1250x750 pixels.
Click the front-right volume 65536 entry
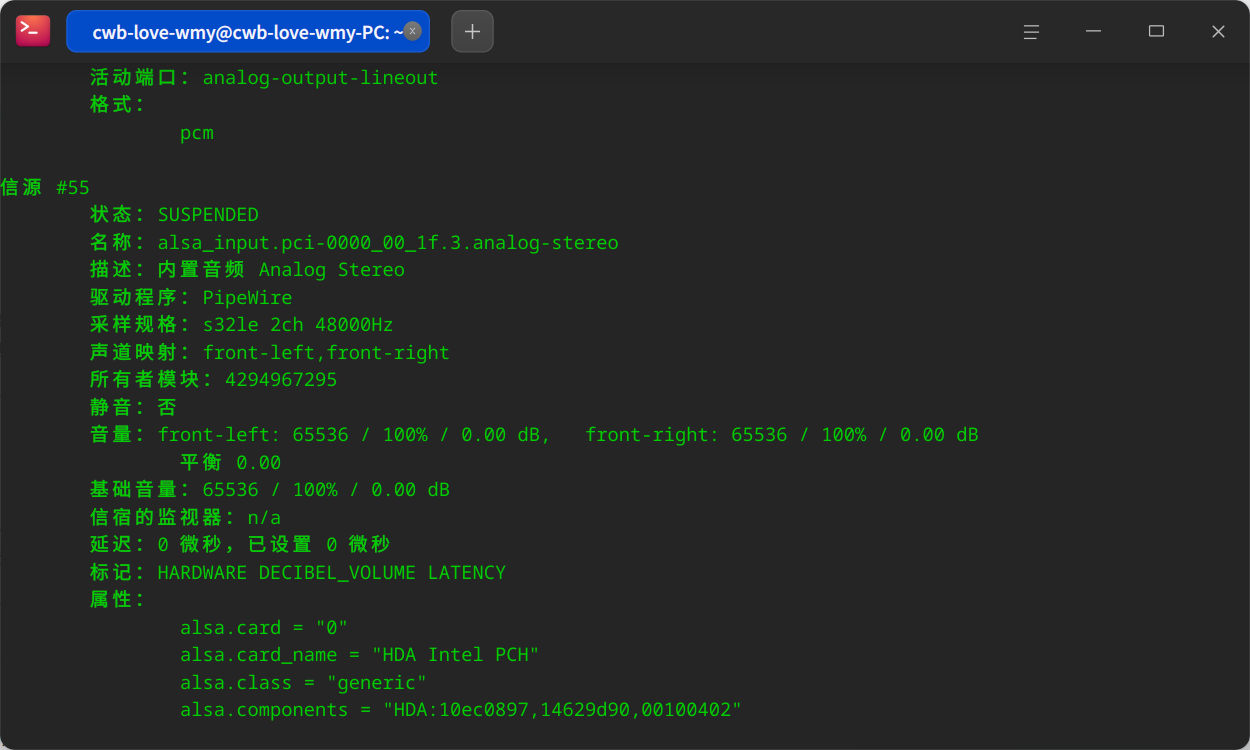pos(782,435)
